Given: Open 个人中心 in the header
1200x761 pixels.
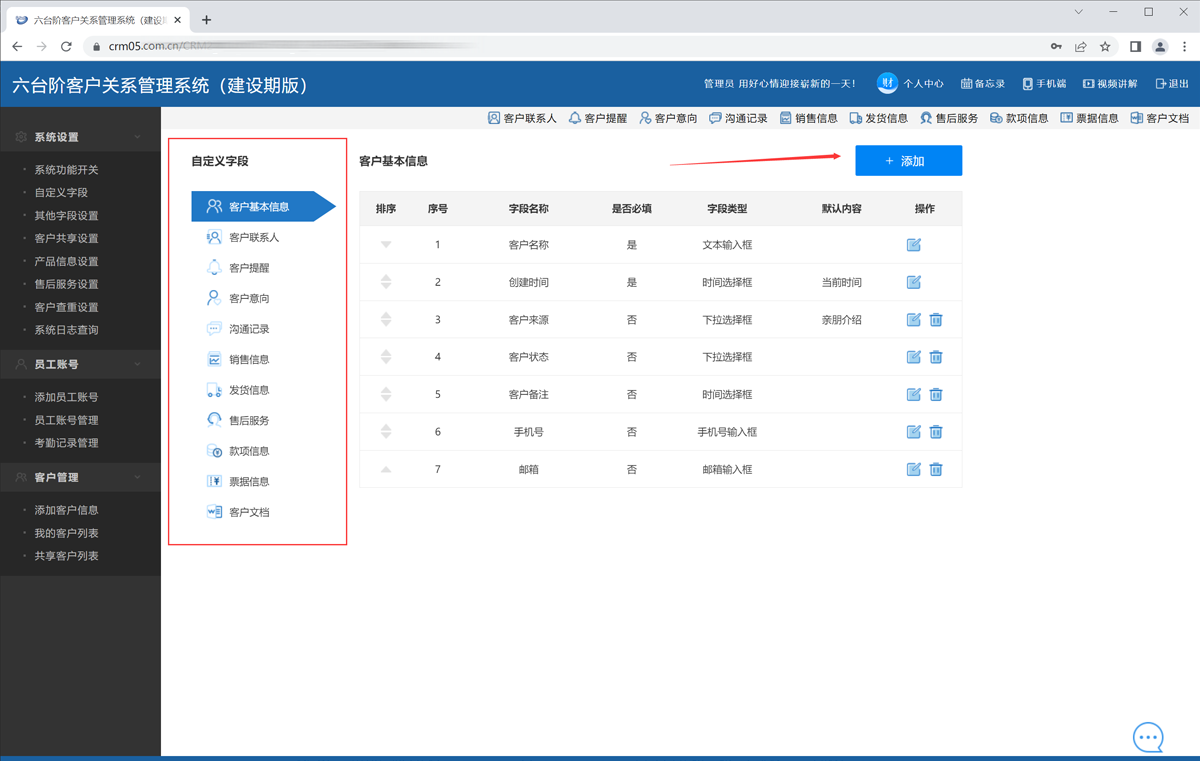Looking at the screenshot, I should [x=911, y=84].
